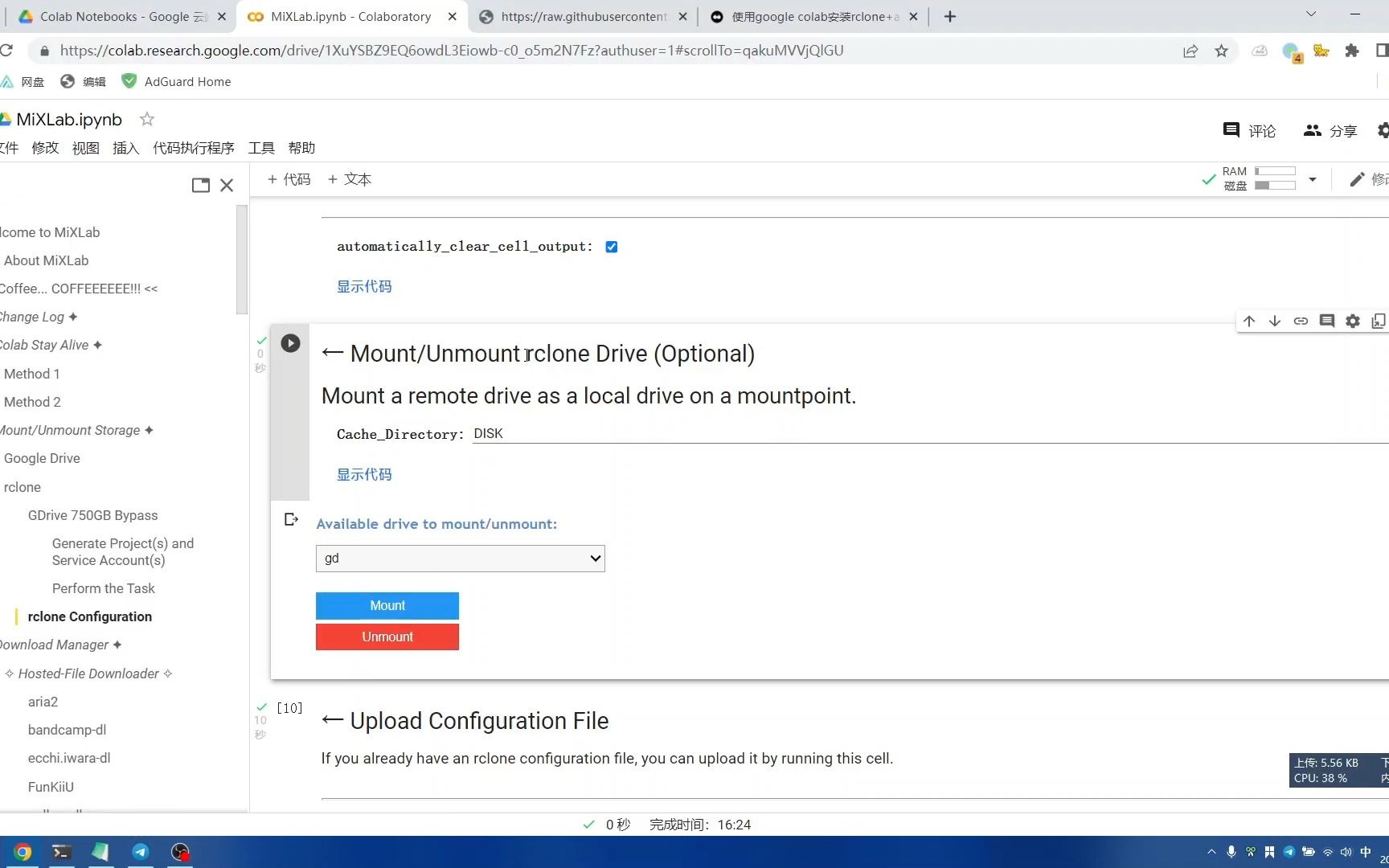Screen dimensions: 1389x868
Task: Open AdGuard Home bookmark
Action: 176,81
